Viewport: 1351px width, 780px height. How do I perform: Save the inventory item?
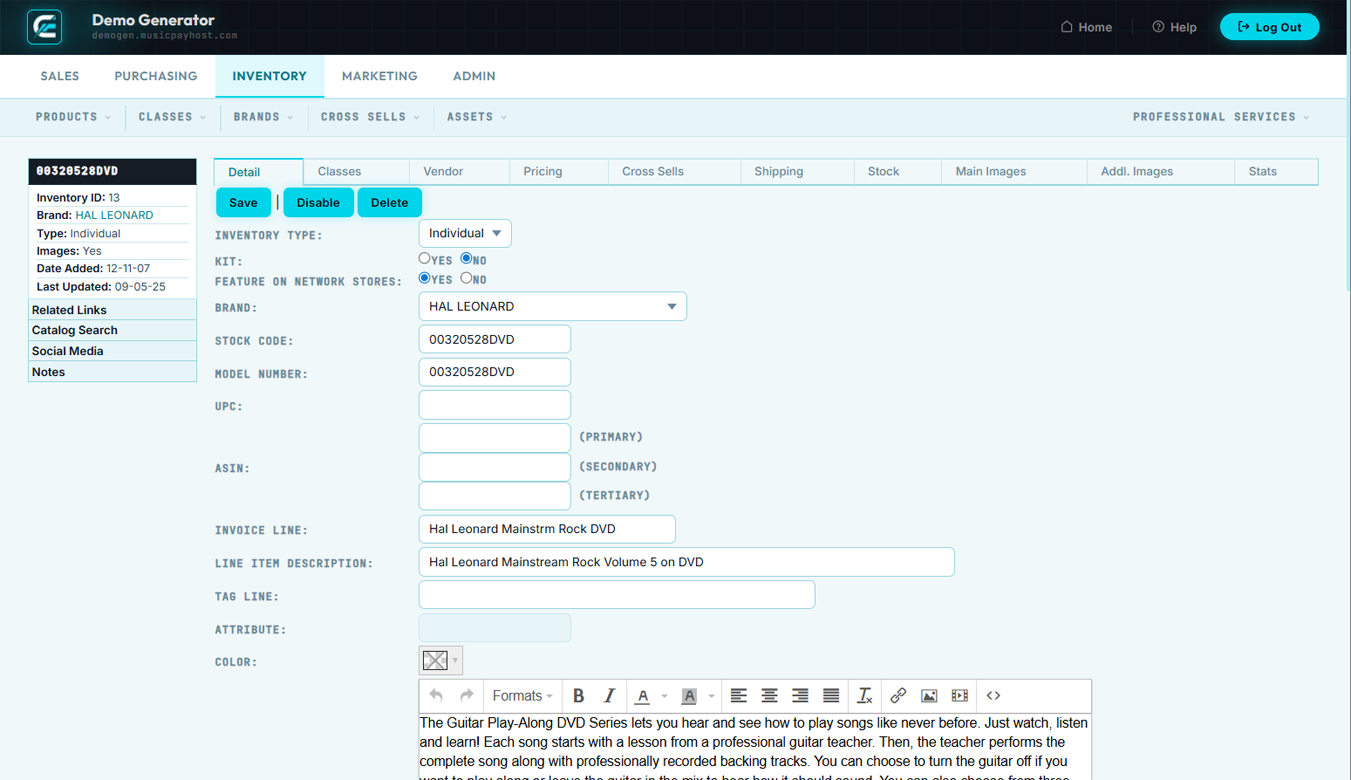click(x=243, y=202)
